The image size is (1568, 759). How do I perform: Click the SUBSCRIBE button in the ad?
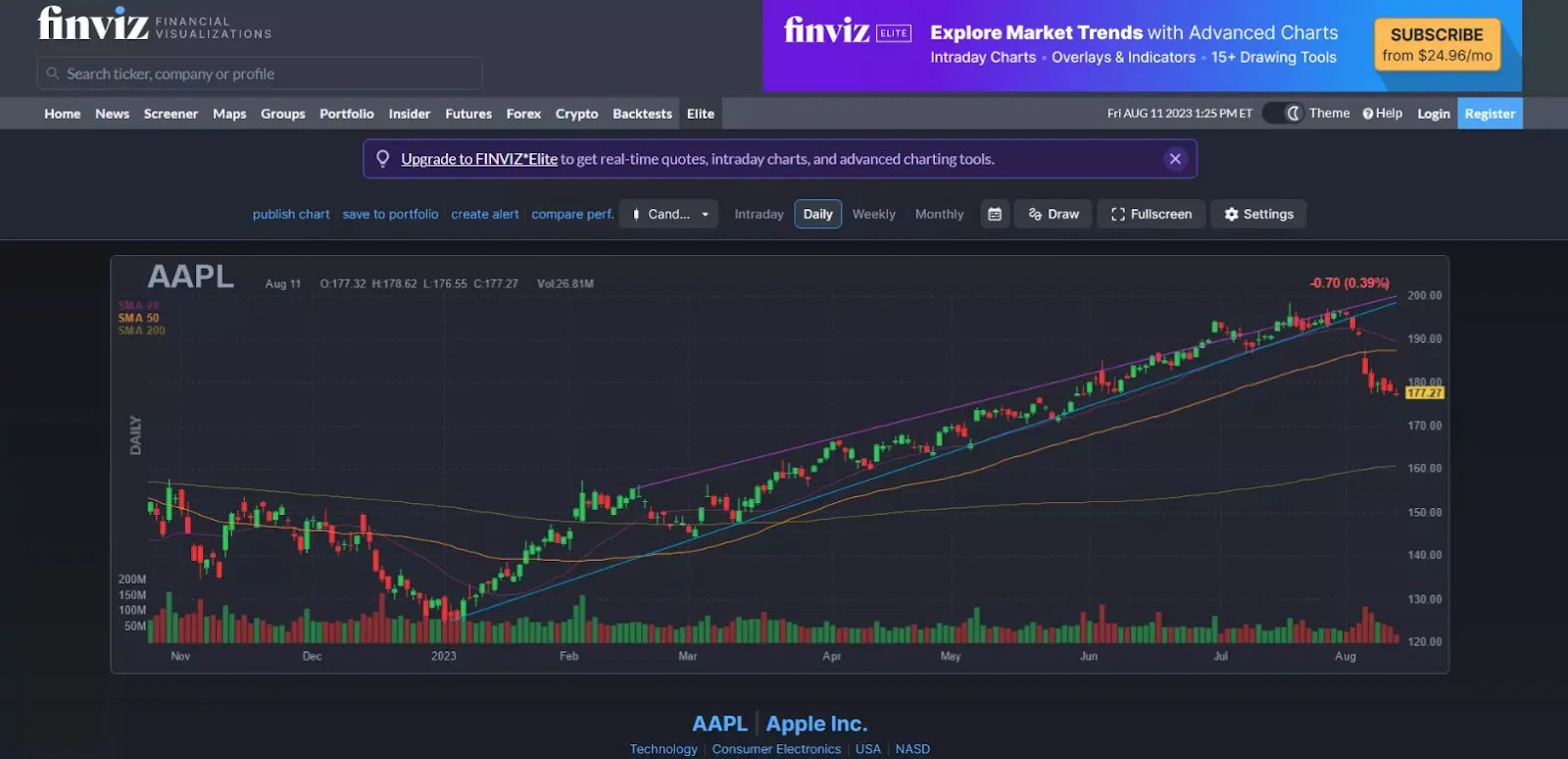(x=1438, y=44)
